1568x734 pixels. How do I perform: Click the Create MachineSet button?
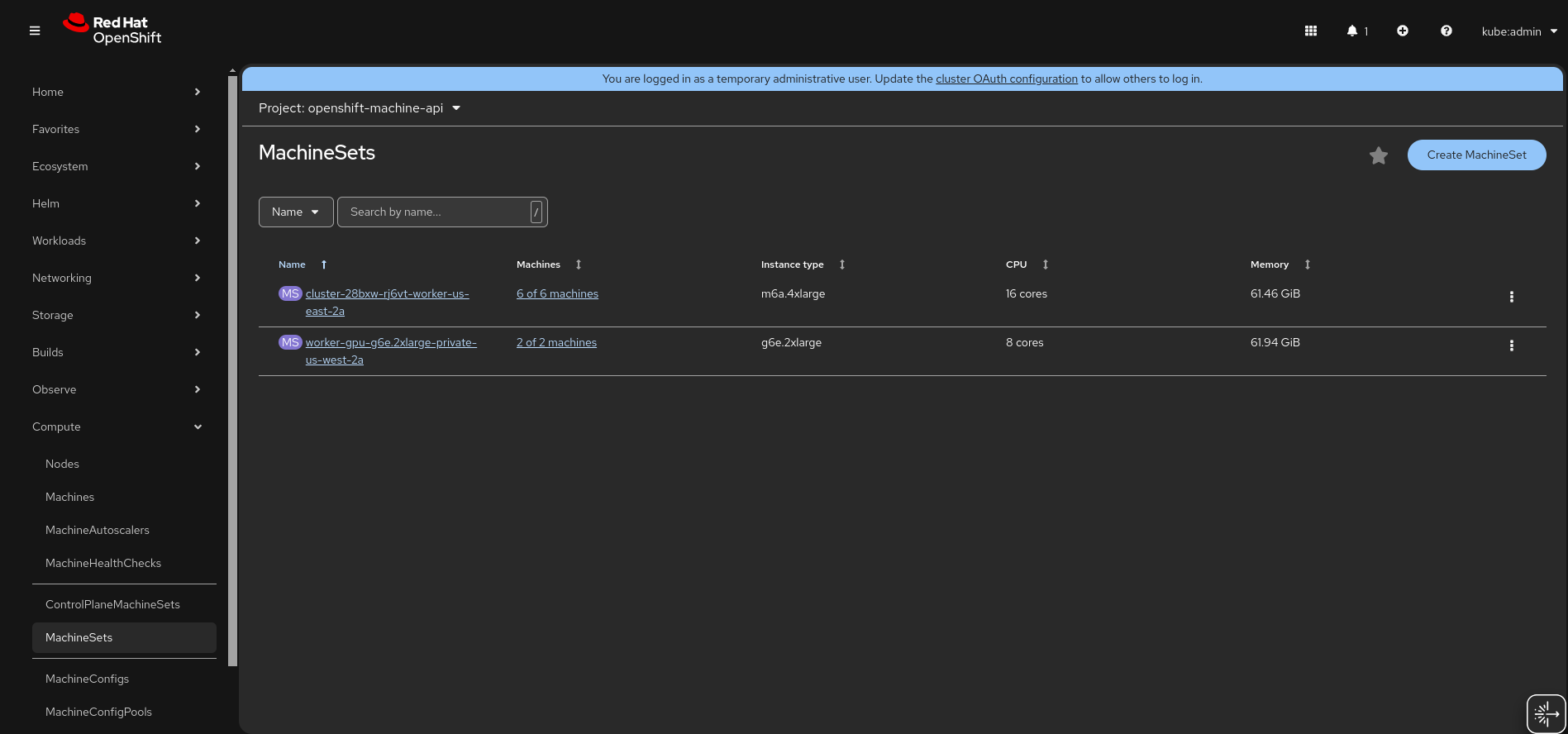point(1476,155)
